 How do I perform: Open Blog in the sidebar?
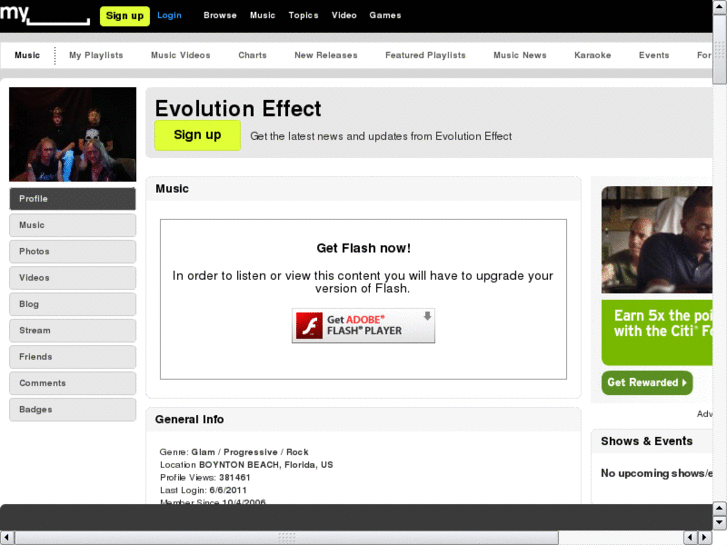pos(72,305)
